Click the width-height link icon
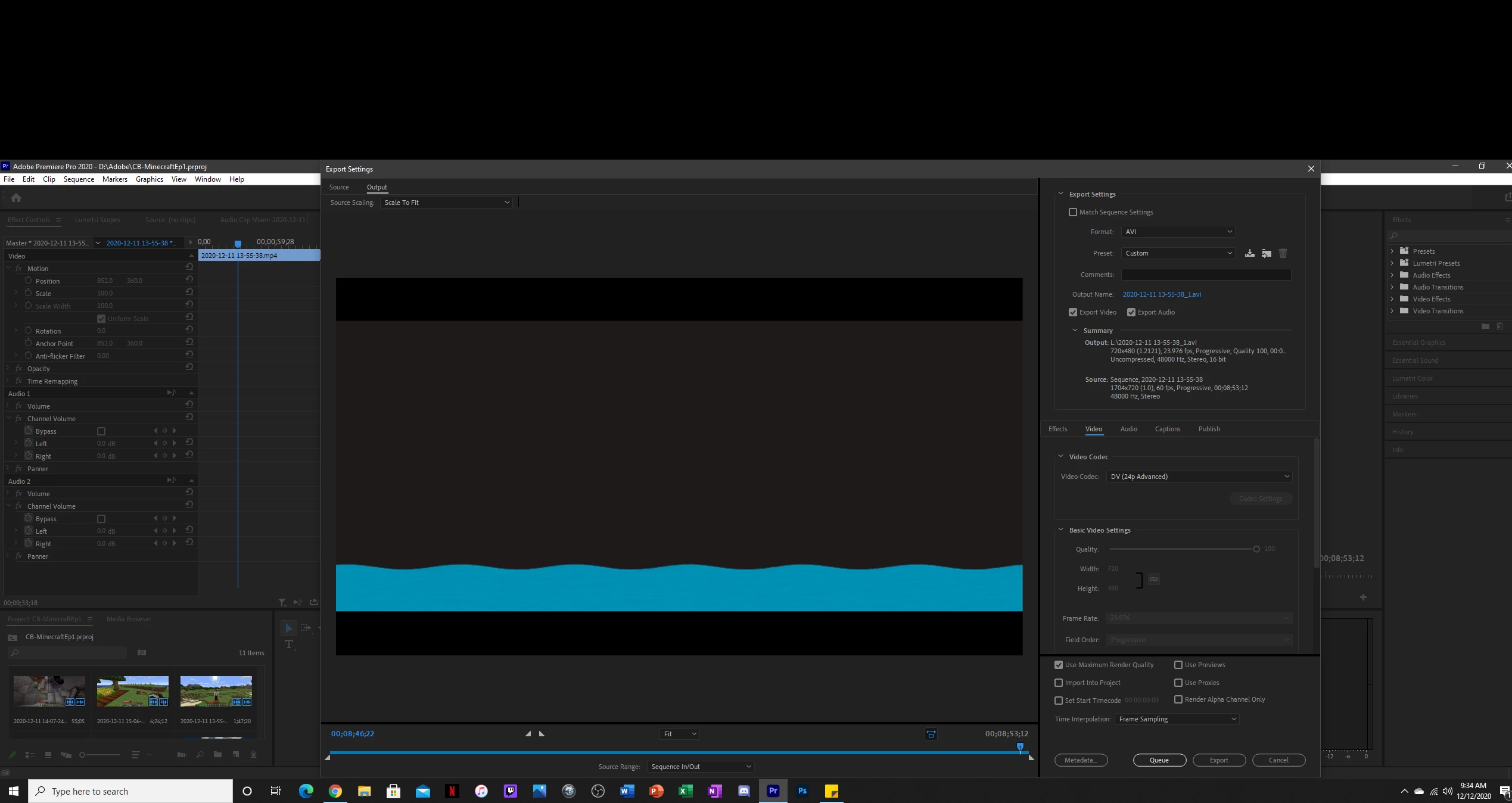The height and width of the screenshot is (803, 1512). click(1154, 579)
